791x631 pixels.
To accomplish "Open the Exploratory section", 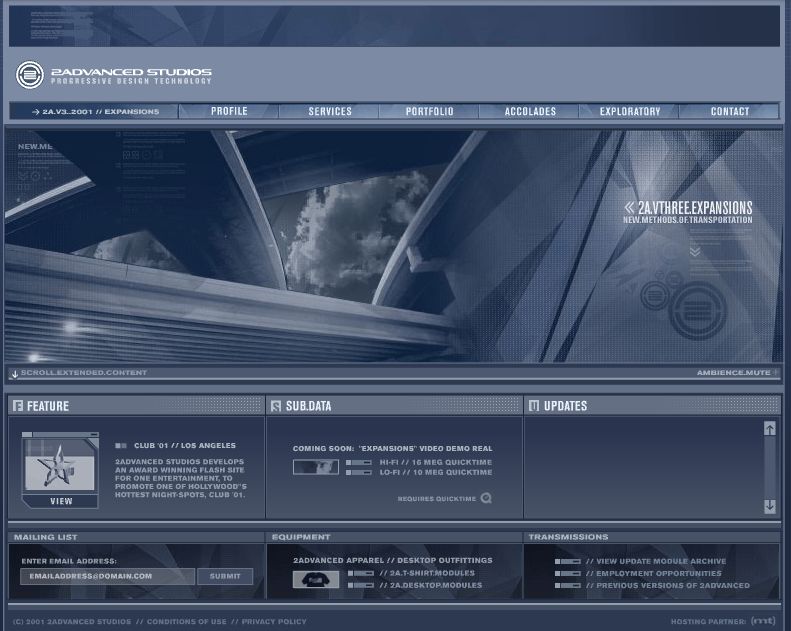I will [x=630, y=111].
